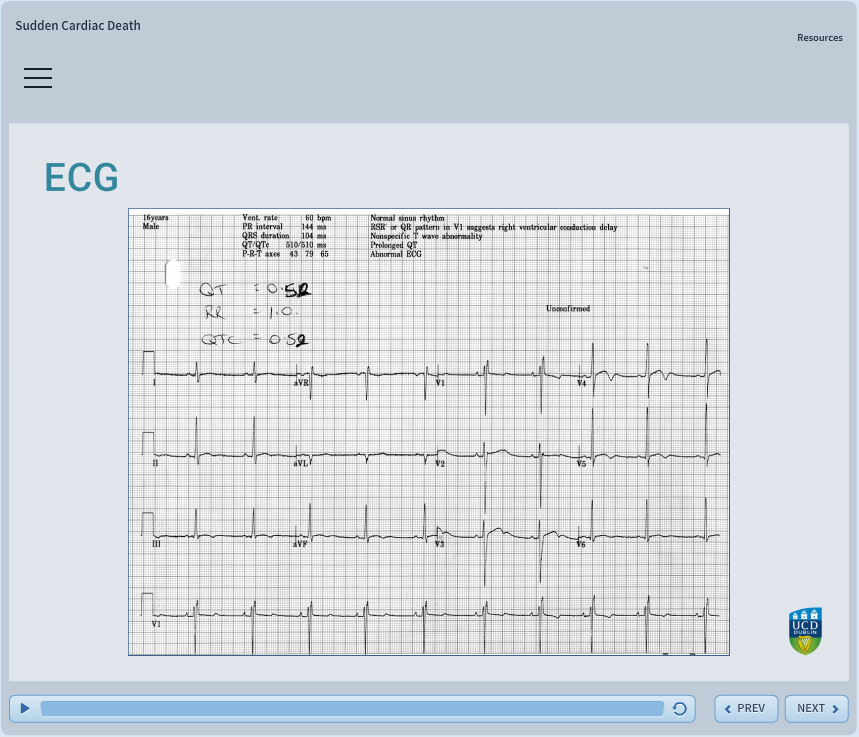859x737 pixels.
Task: Click the Unconfirmed label on the ECG
Action: pos(567,309)
